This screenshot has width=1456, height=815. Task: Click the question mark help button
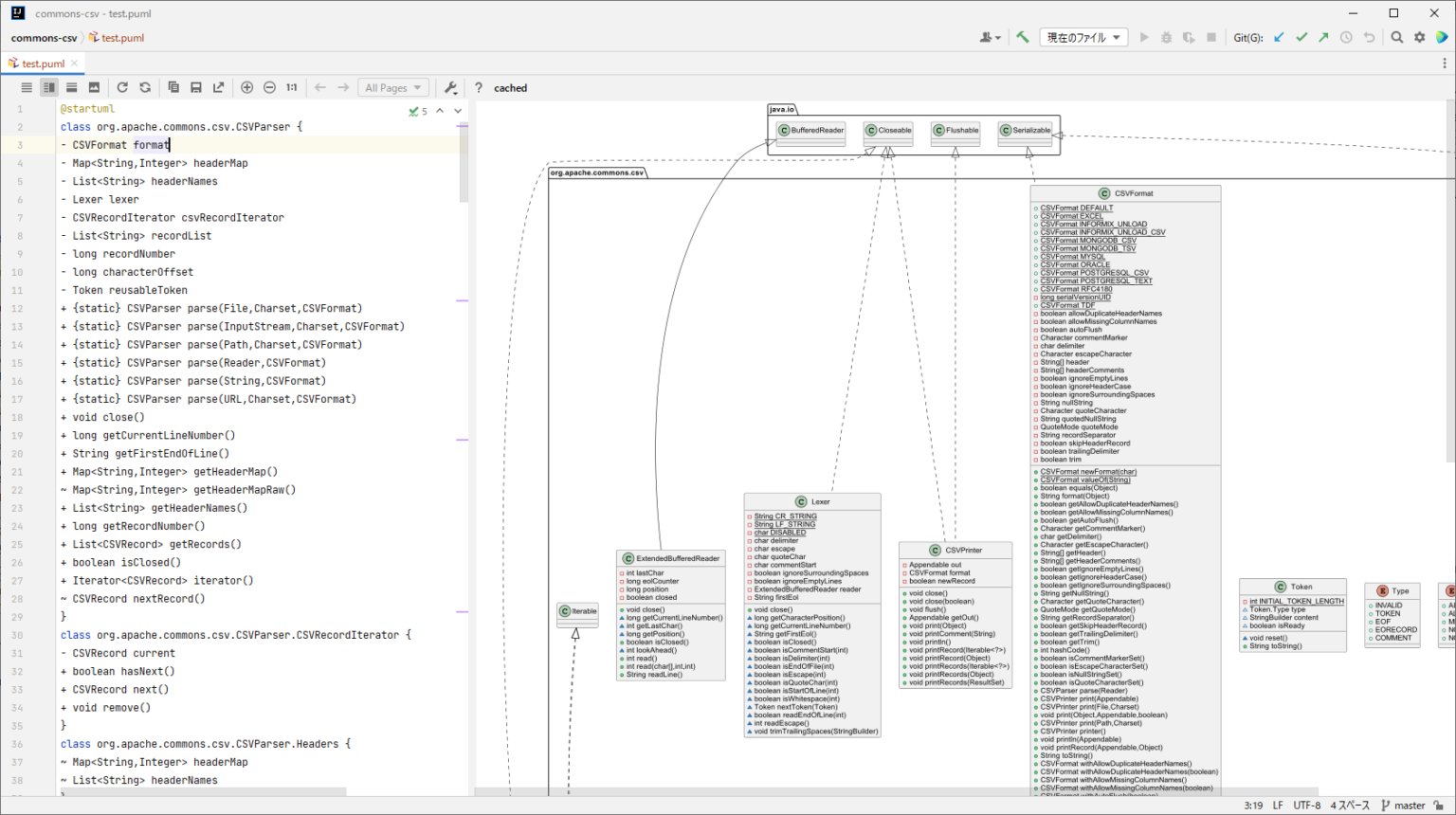477,87
